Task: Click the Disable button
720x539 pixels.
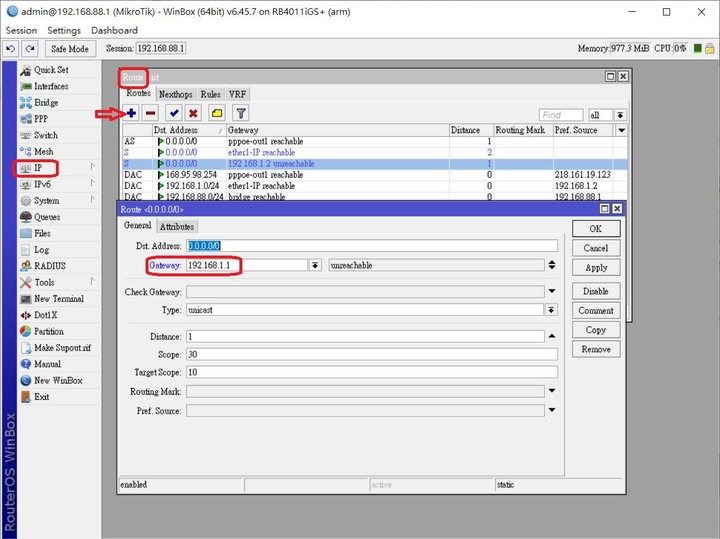Action: 596,291
